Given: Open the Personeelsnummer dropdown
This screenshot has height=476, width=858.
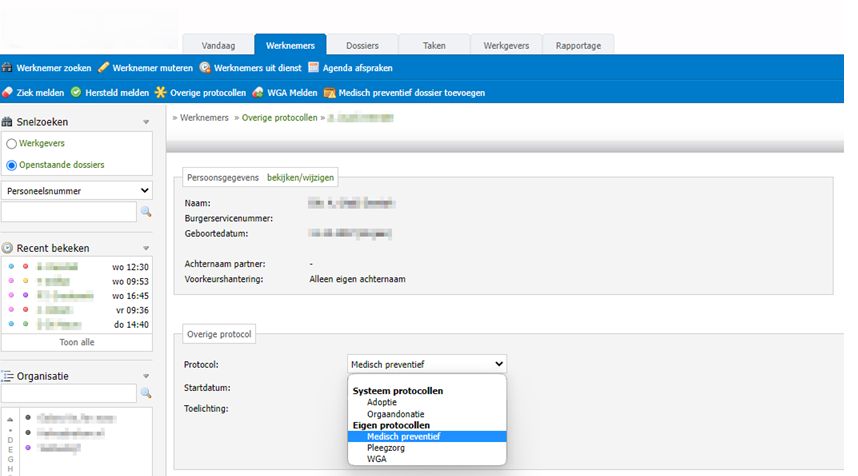Looking at the screenshot, I should click(x=77, y=190).
